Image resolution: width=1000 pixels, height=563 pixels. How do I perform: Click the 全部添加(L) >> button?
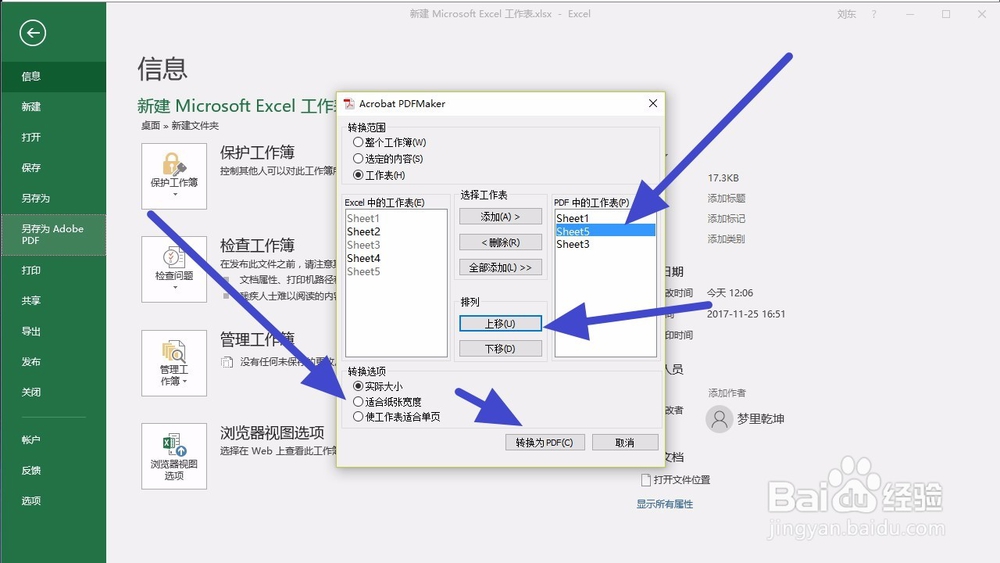coord(501,267)
